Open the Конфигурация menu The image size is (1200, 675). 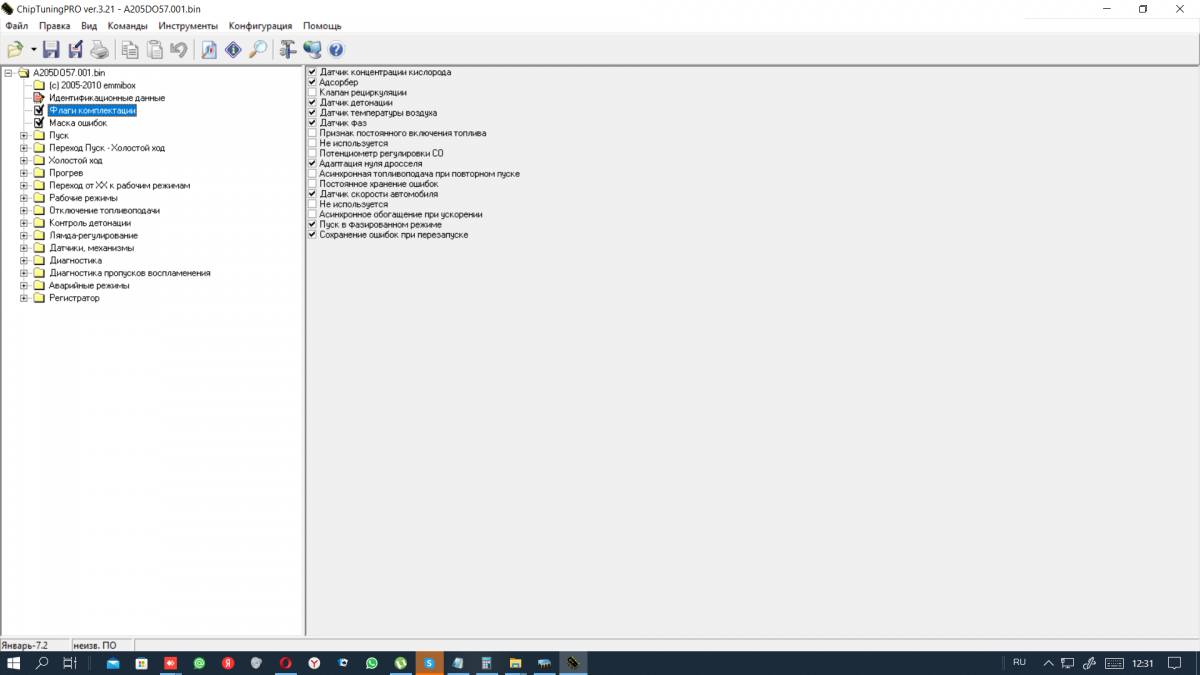pyautogui.click(x=260, y=25)
